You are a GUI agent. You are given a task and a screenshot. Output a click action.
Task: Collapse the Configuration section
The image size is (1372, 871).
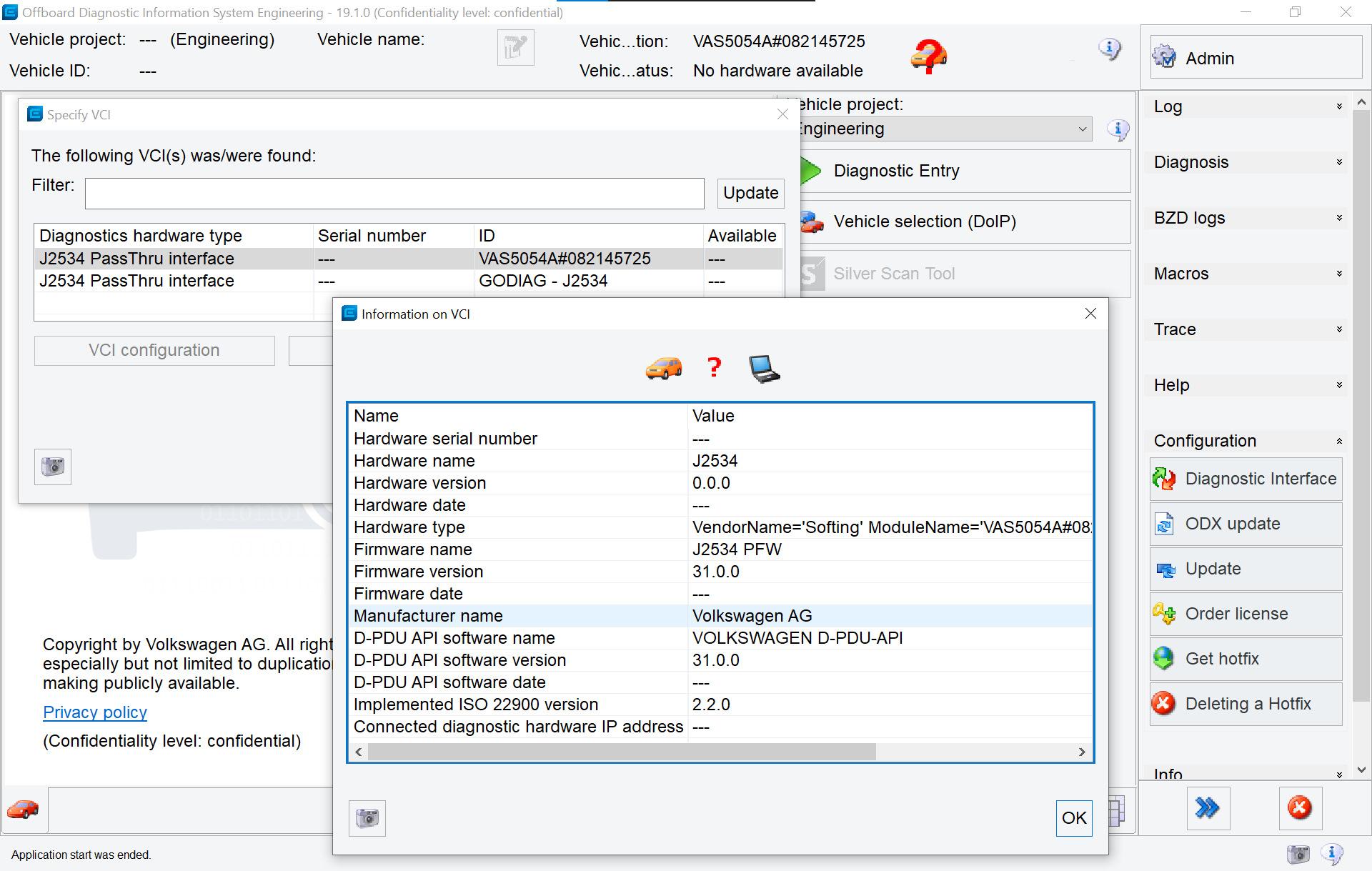[x=1247, y=441]
